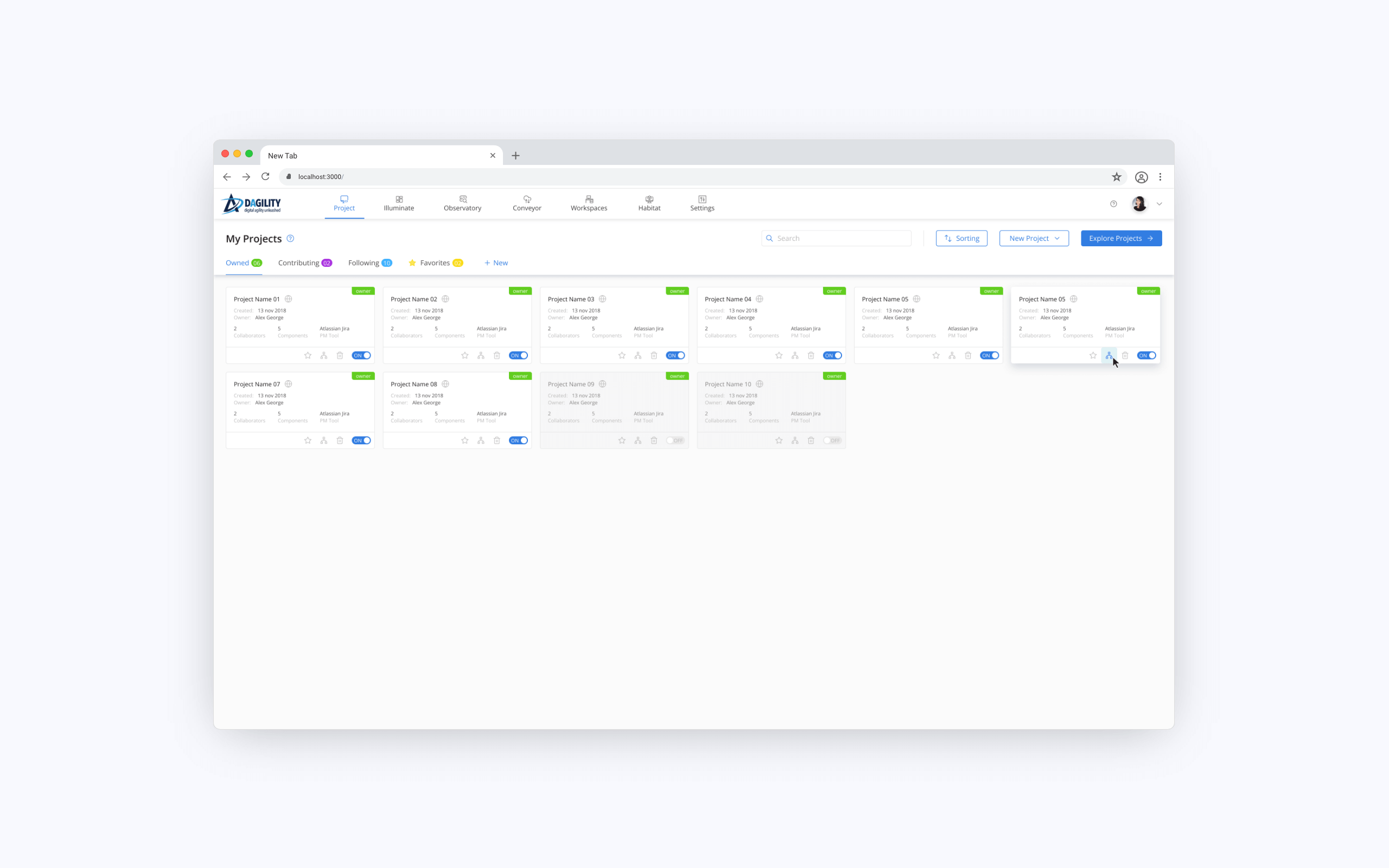Add a new tab with + New
Viewport: 1389px width, 868px height.
[496, 263]
